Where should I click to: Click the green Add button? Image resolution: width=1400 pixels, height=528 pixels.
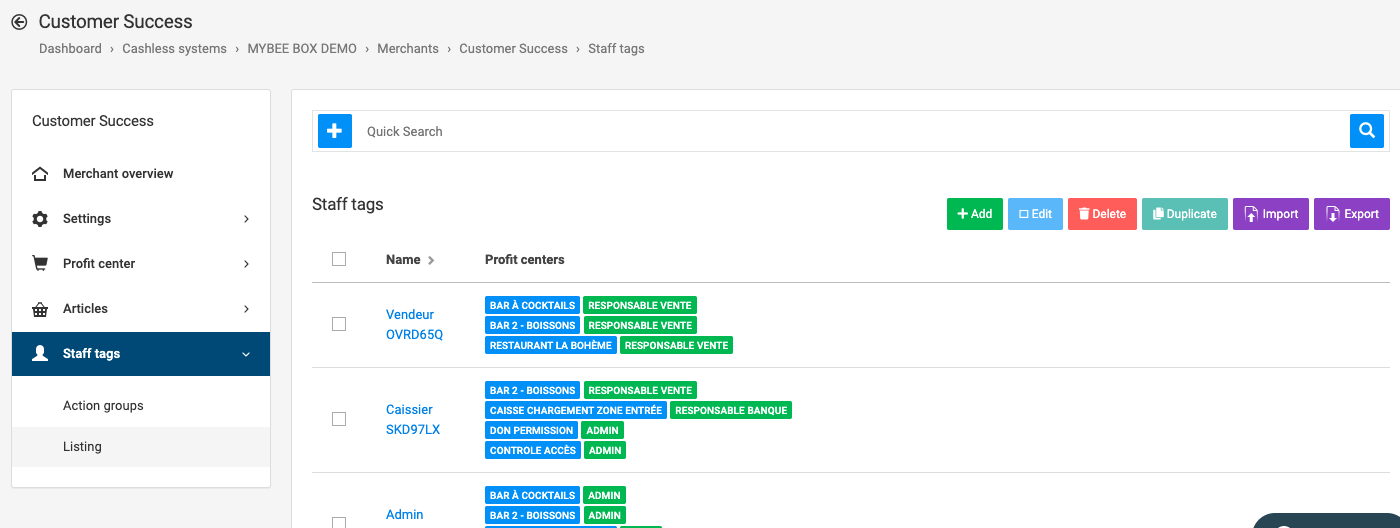point(975,214)
